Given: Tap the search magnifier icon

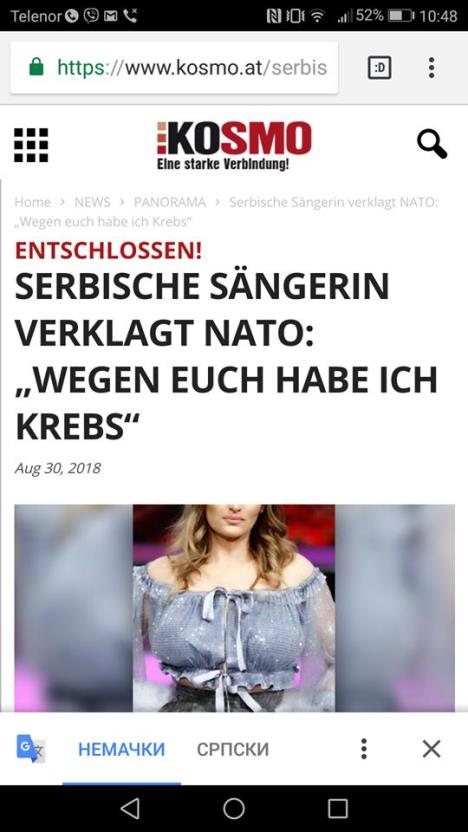Looking at the screenshot, I should [x=431, y=144].
